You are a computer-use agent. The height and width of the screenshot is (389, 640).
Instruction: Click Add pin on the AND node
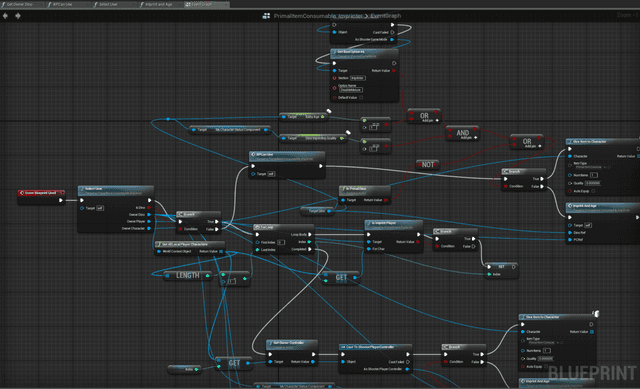pos(468,138)
